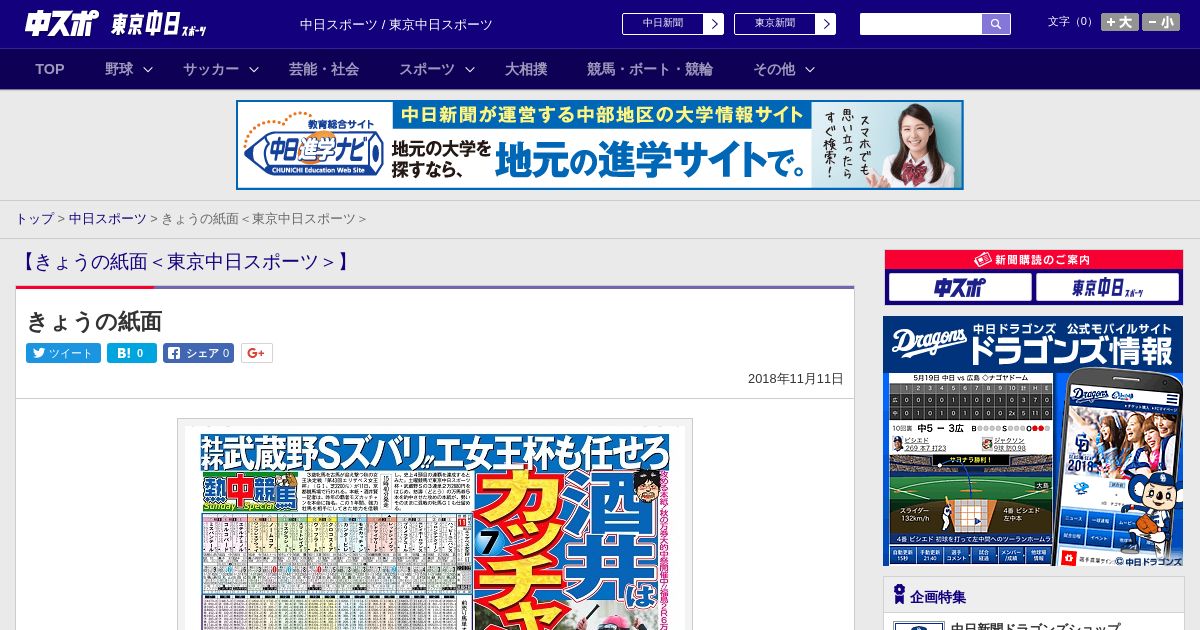Viewport: 1200px width, 630px height.
Task: Go to the TOP menu item
Action: tap(50, 69)
